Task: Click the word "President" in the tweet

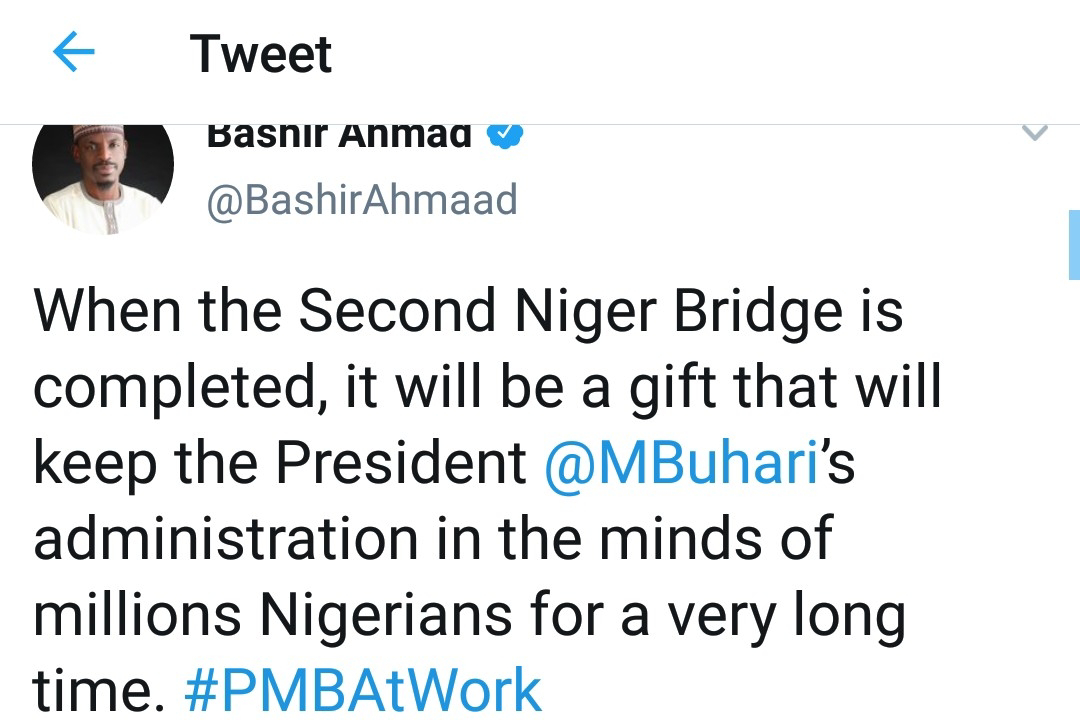Action: point(401,463)
